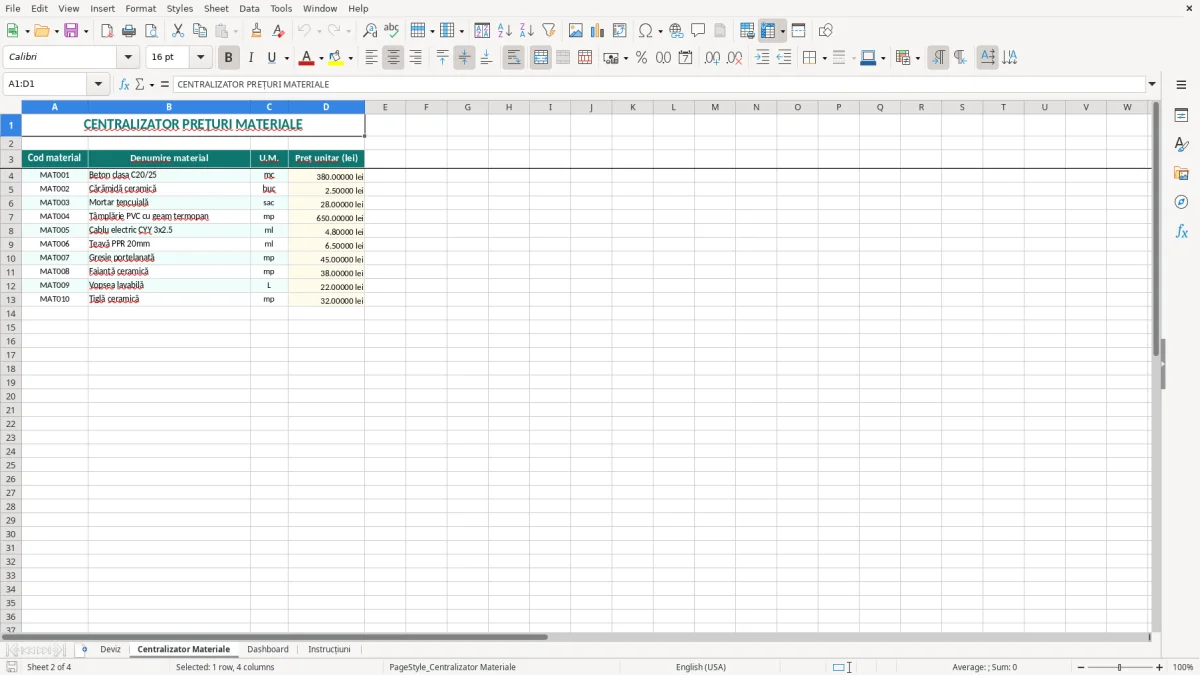This screenshot has height=675, width=1200.
Task: Click the Save document icon
Action: tap(71, 31)
